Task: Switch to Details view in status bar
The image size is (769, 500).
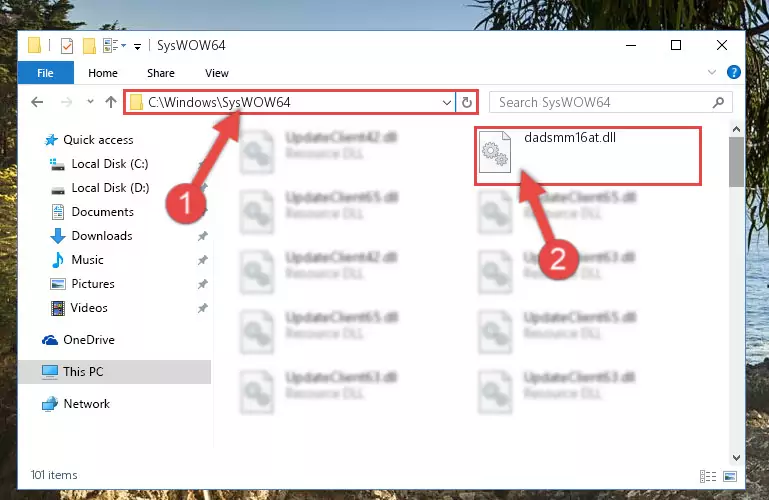Action: tap(708, 476)
